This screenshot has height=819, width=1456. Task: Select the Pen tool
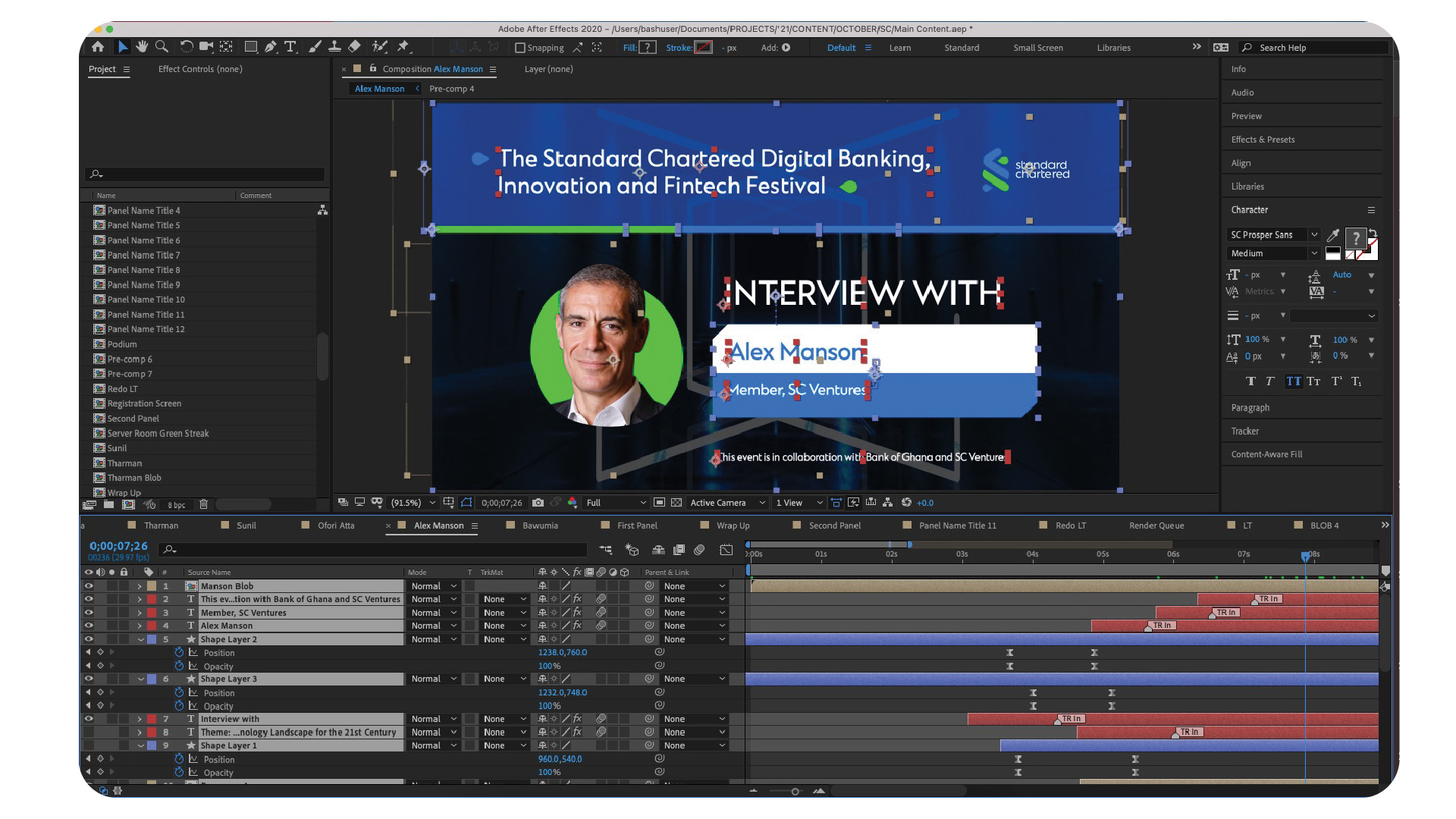[x=271, y=47]
